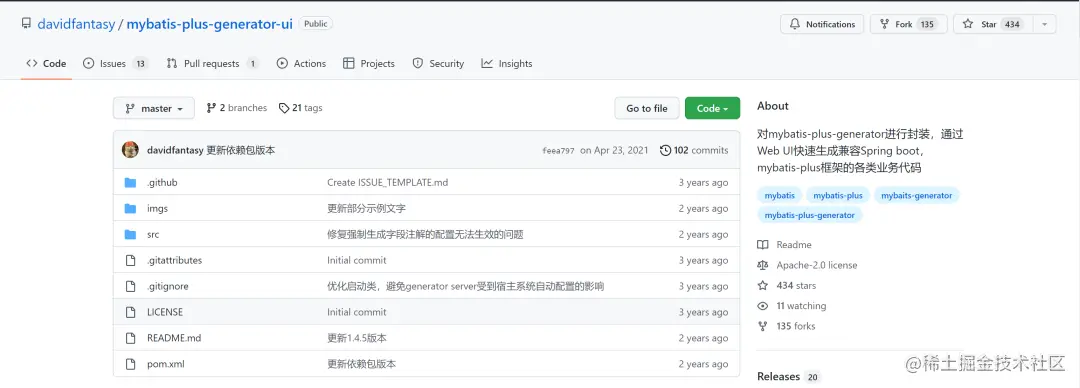1080x388 pixels.
Task: Click the Fork count 135 badge
Action: coord(926,24)
